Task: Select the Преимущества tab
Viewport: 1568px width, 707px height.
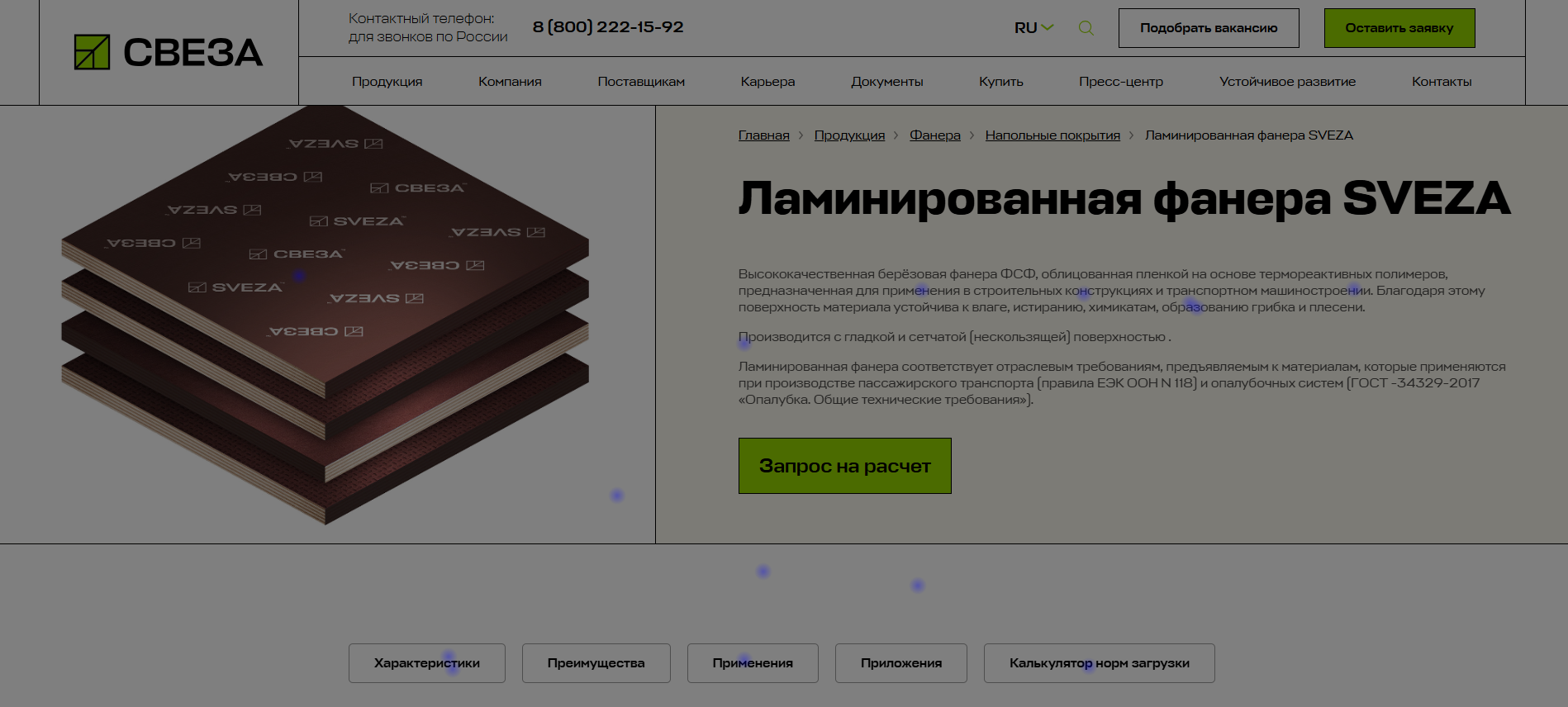Action: pos(596,663)
